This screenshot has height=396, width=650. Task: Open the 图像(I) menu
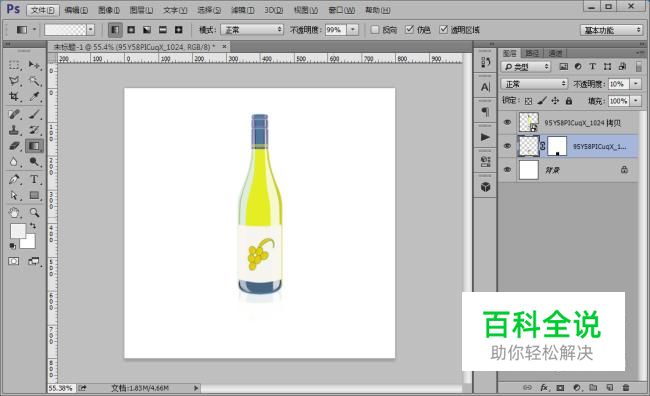click(x=109, y=10)
